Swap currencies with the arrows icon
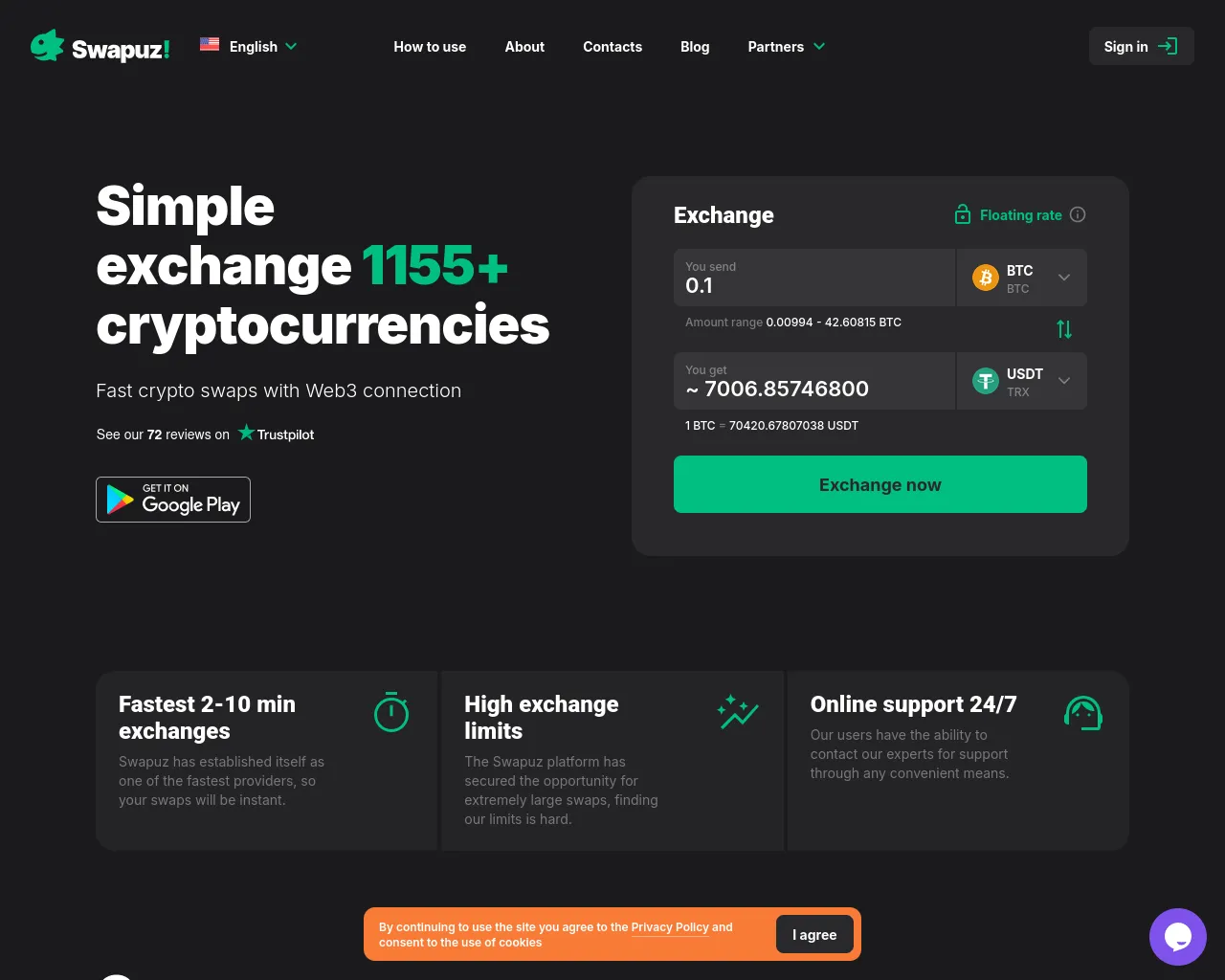This screenshot has height=980, width=1225. click(x=1064, y=329)
